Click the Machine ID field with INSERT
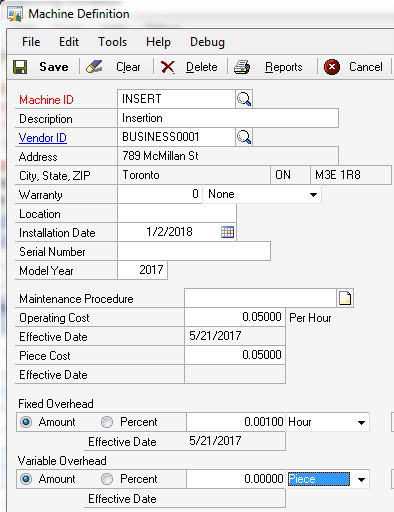This screenshot has height=512, width=394. [176, 99]
